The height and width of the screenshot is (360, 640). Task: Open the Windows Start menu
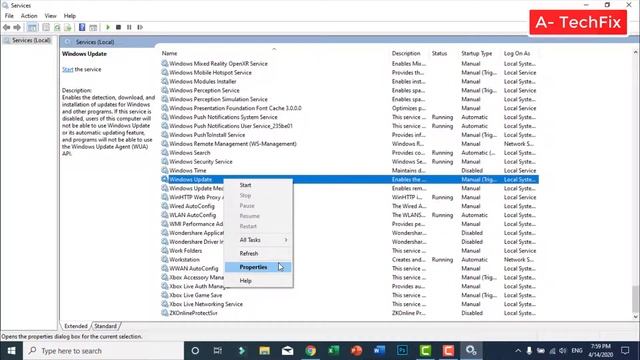coord(11,351)
